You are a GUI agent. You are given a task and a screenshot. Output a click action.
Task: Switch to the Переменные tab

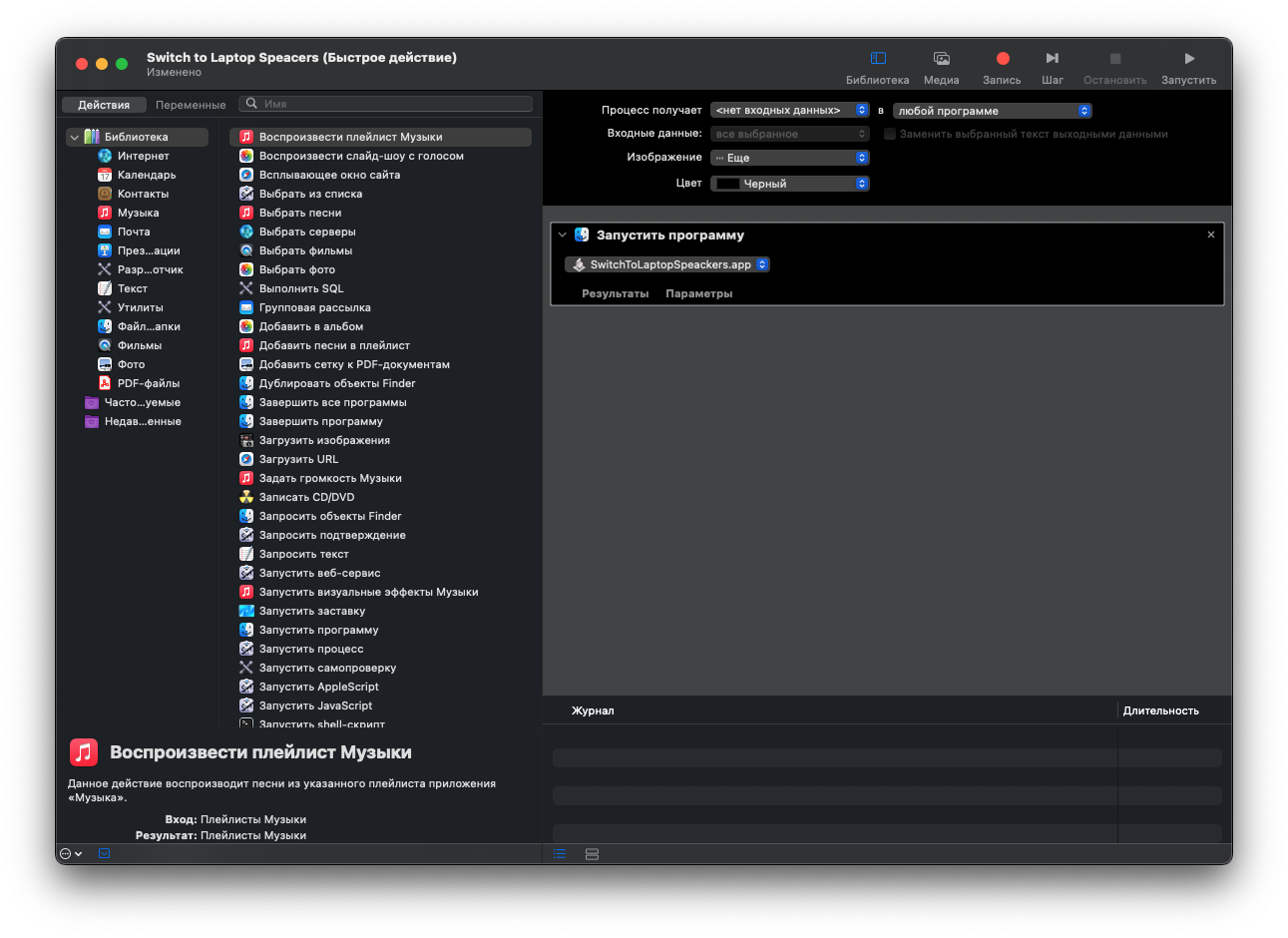tap(191, 105)
